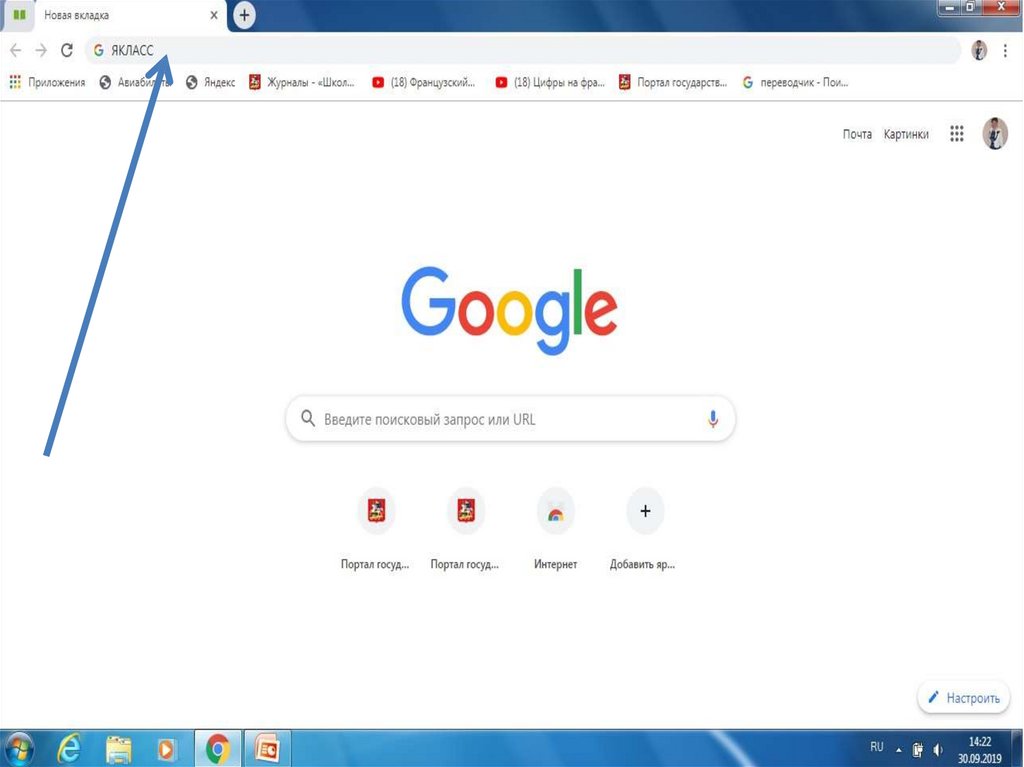This screenshot has height=767, width=1024.
Task: Open second Портал госуд... shortcut tile
Action: [465, 529]
